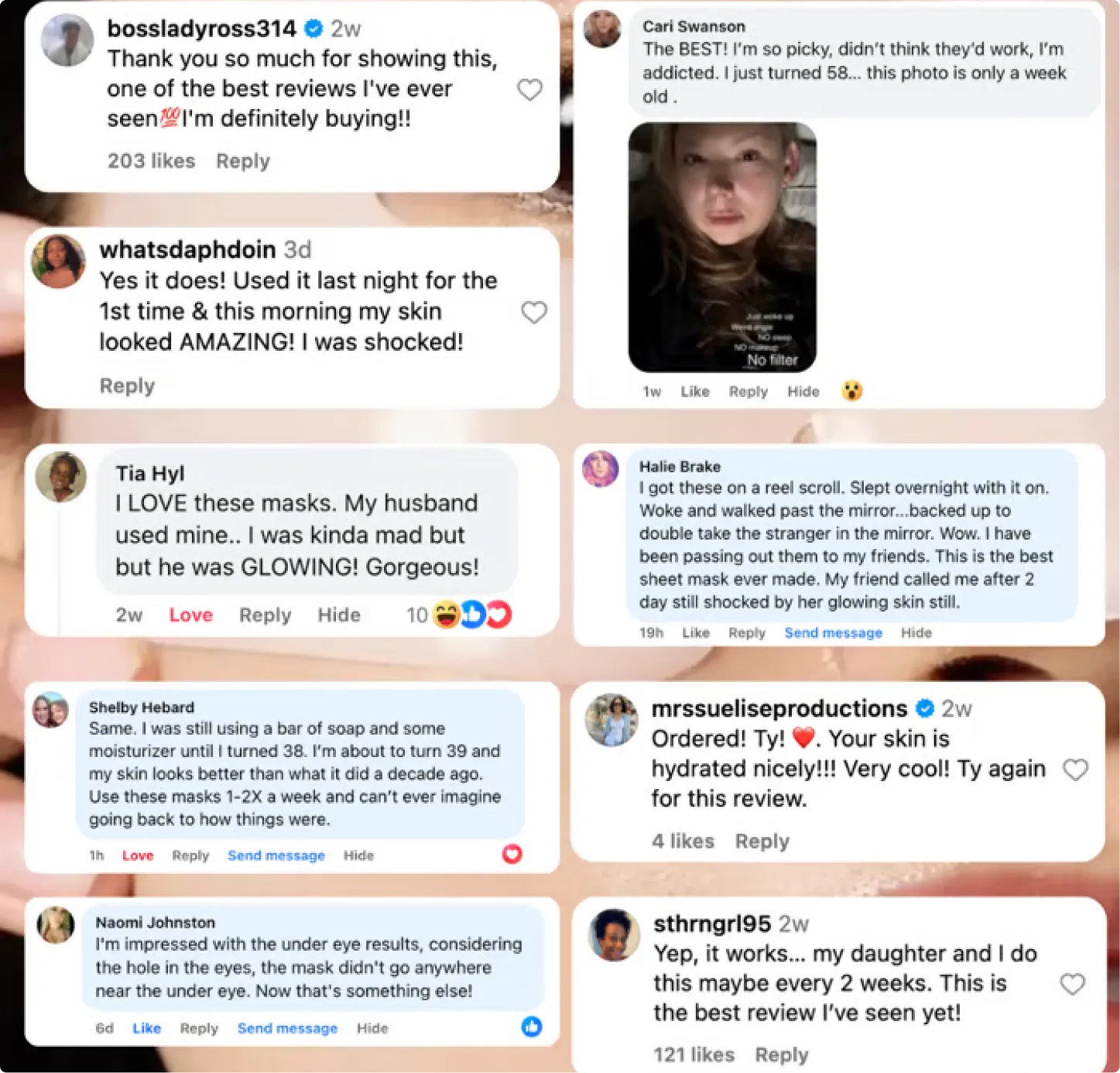Like bossladyross314's comment with the heart icon

529,90
